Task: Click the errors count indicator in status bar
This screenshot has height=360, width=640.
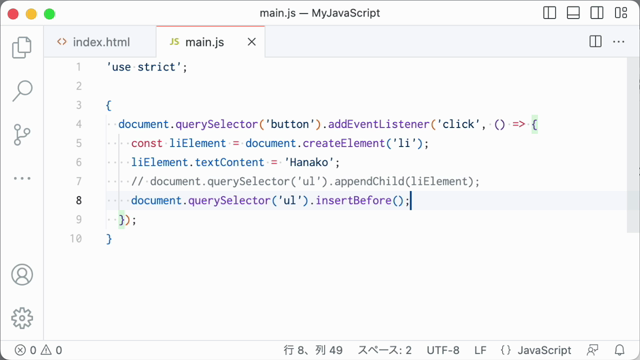Action: 25,350
